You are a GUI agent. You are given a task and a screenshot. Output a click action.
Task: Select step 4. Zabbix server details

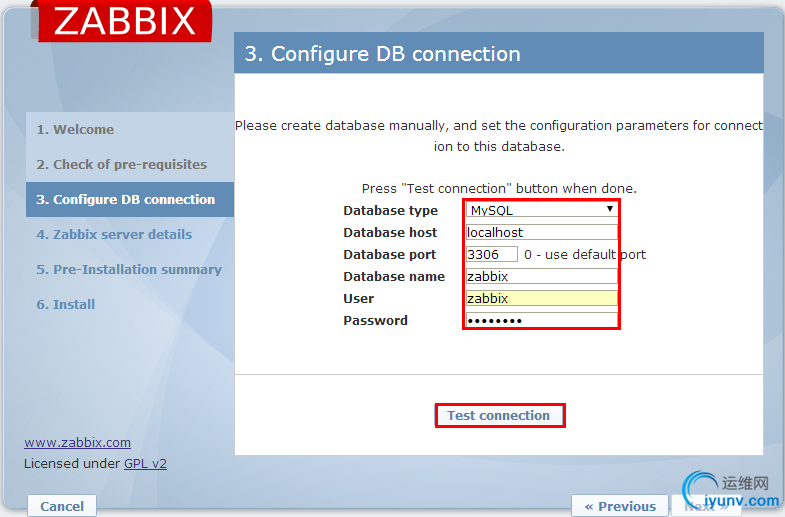coord(130,234)
